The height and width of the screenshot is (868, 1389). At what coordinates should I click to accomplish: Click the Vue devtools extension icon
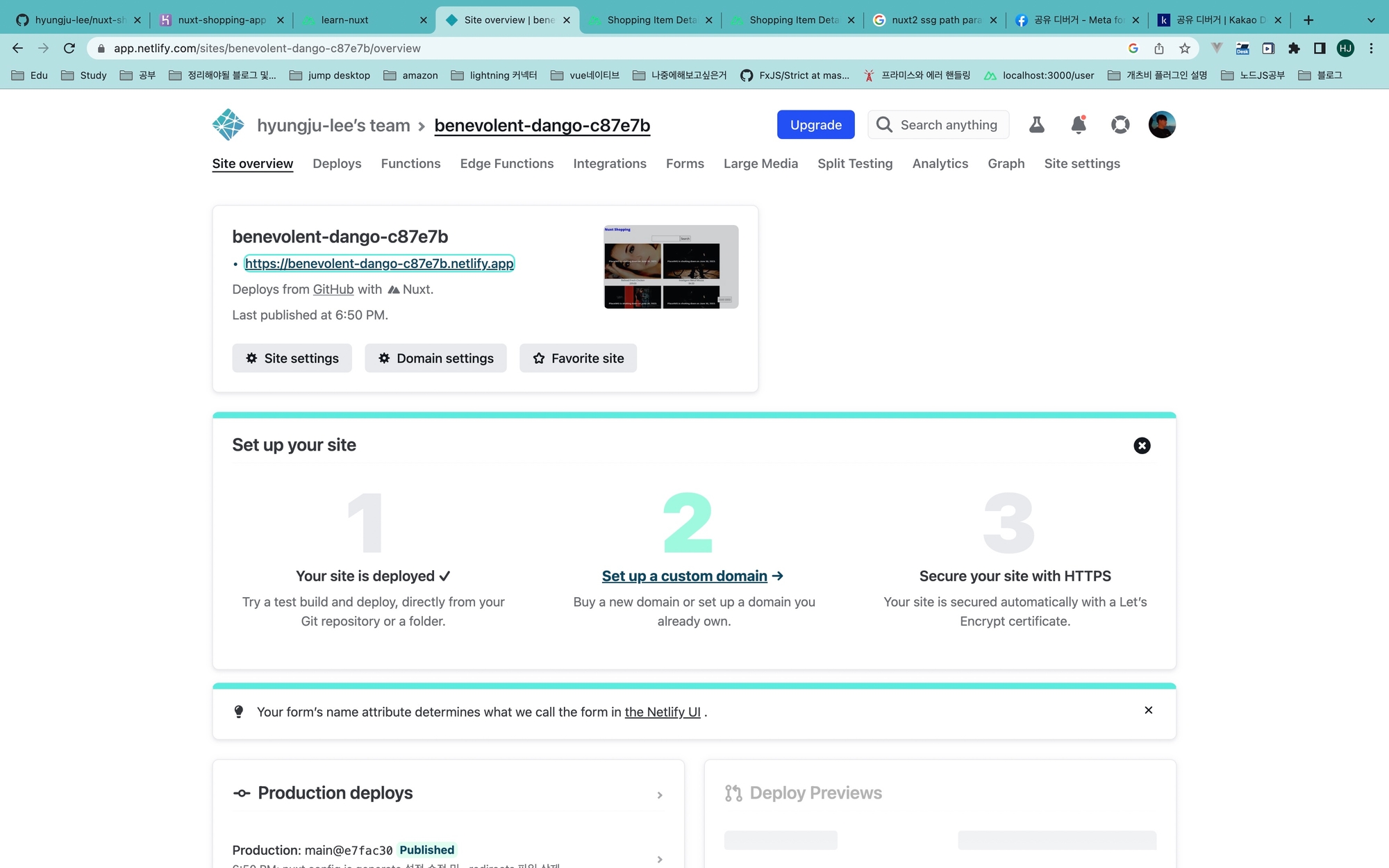[x=1216, y=48]
